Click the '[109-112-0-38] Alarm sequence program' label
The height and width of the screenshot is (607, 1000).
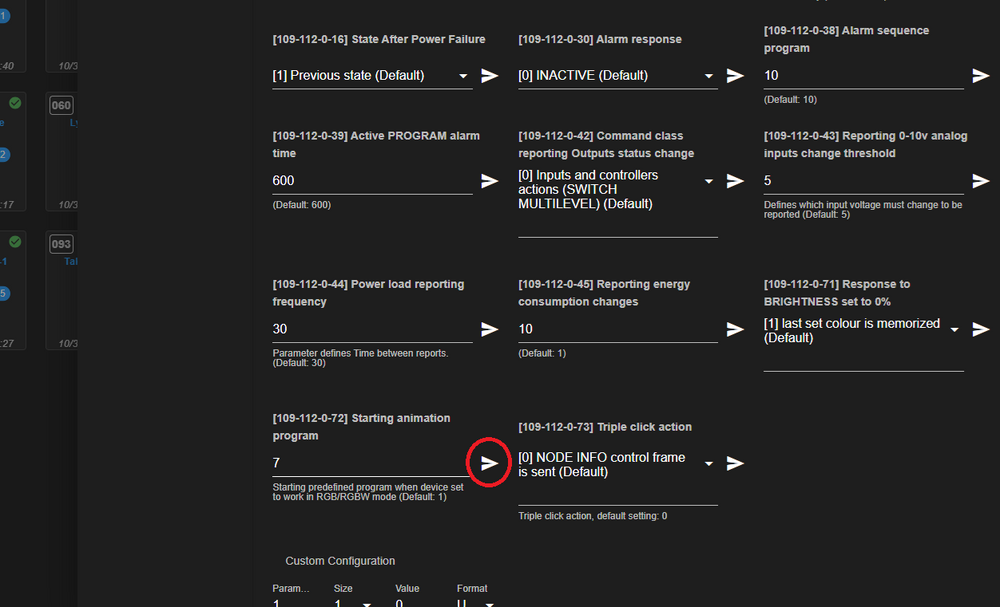coord(846,40)
